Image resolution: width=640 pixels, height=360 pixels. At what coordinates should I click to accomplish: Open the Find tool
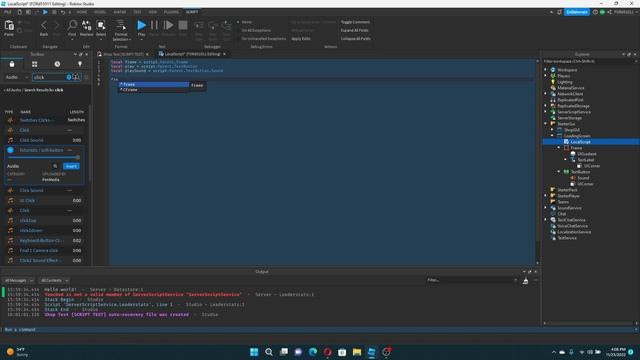[x=72, y=25]
